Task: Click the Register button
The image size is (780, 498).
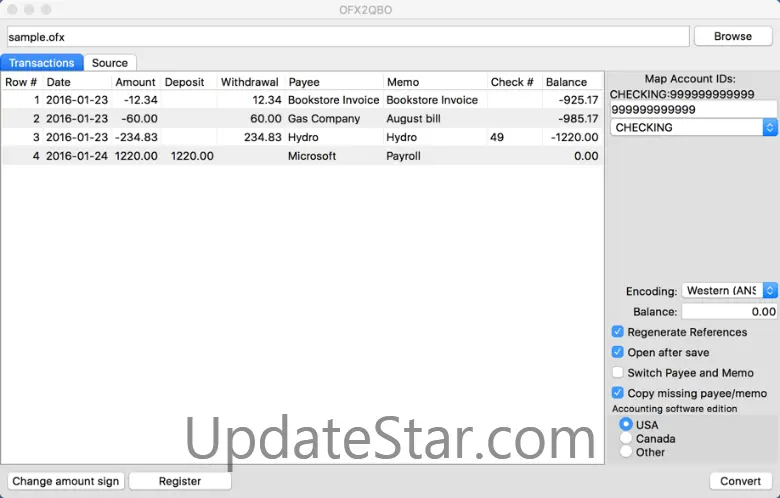Action: coord(180,481)
